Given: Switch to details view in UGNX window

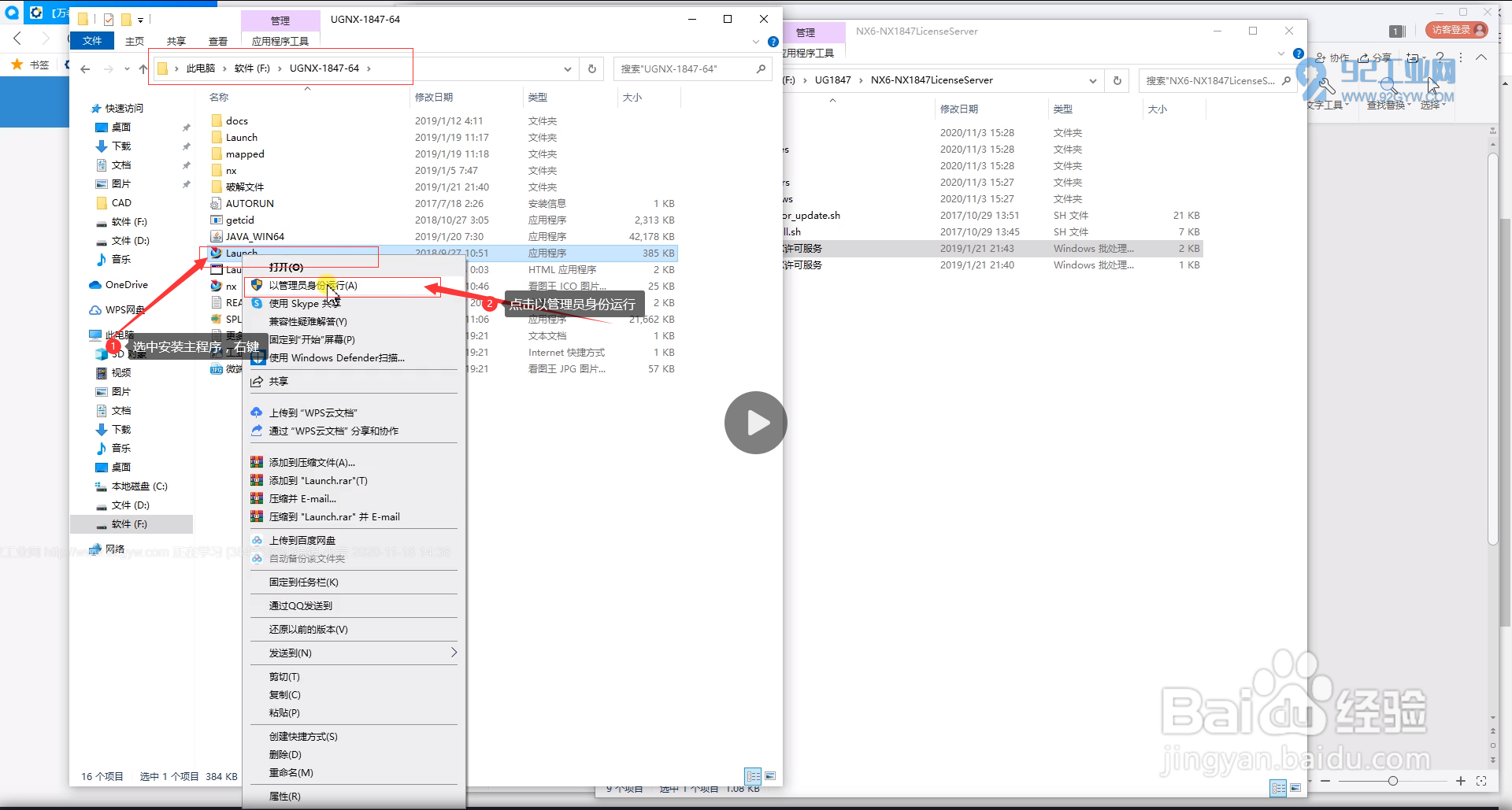Looking at the screenshot, I should click(754, 776).
